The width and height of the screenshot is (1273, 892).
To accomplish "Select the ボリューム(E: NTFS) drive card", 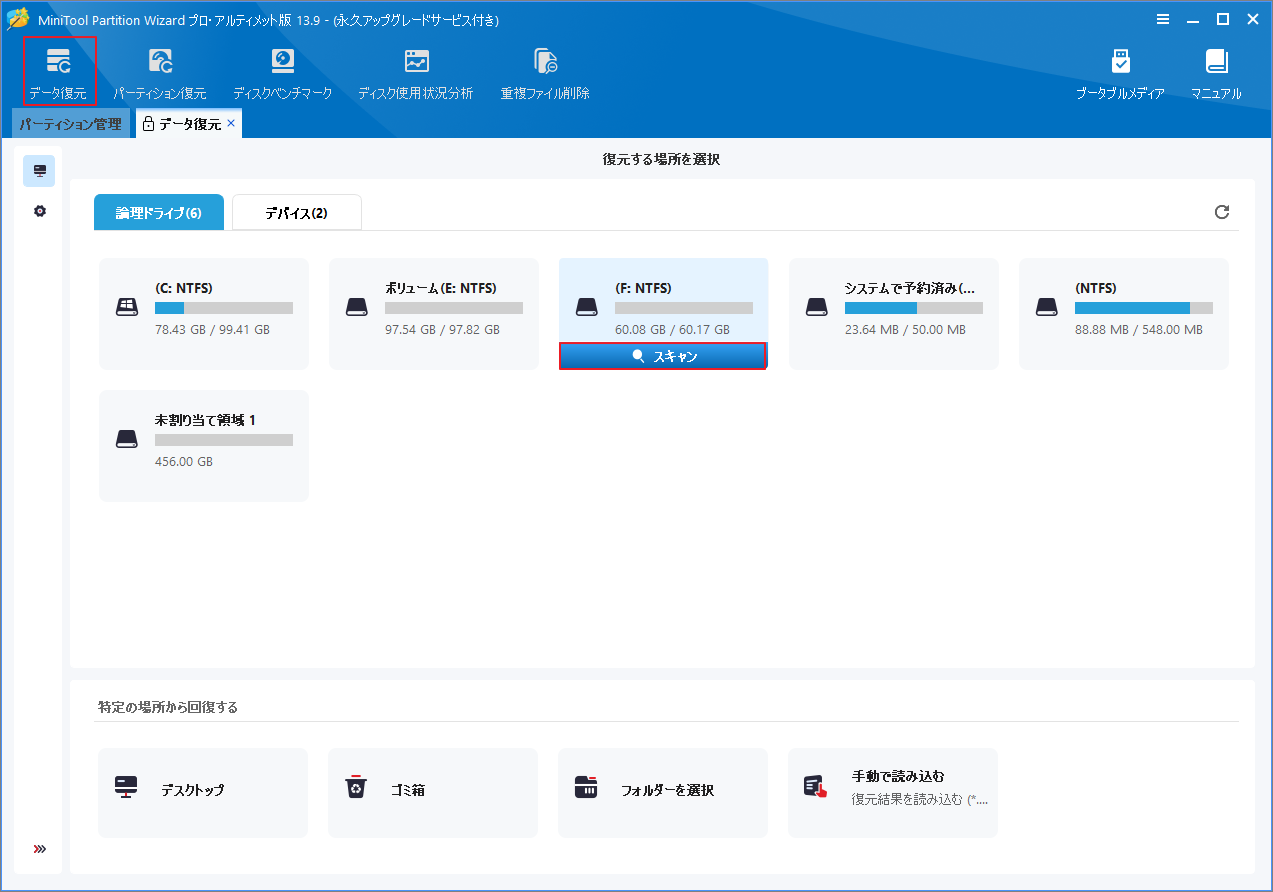I will coord(434,314).
